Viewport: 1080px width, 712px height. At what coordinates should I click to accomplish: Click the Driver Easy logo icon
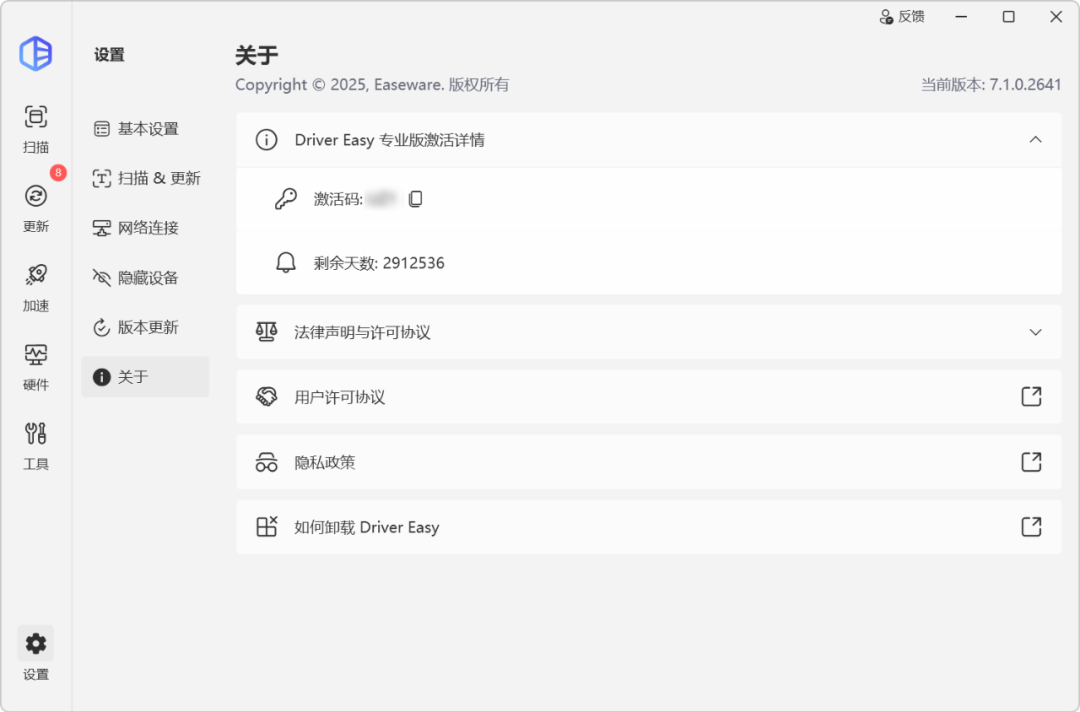(x=36, y=54)
